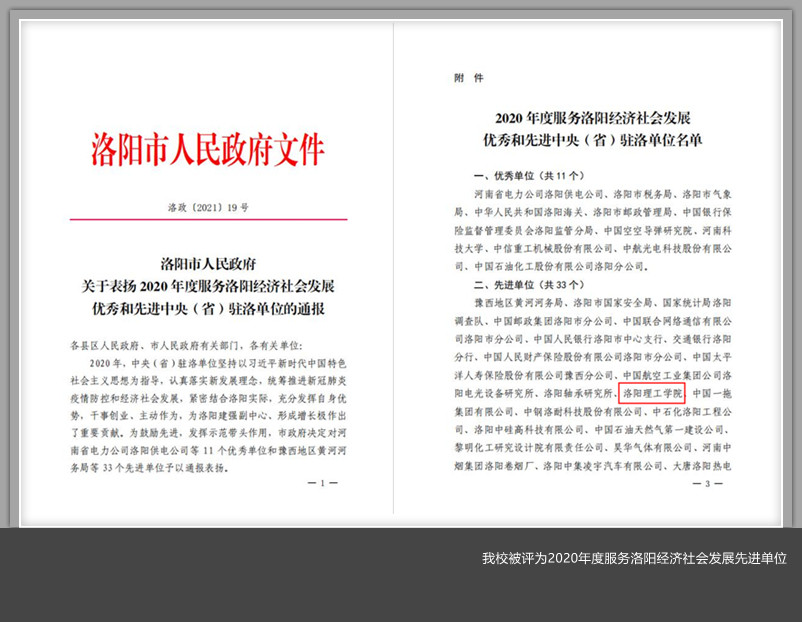Click the red horizontal line under document number
802x622 pixels.
pyautogui.click(x=208, y=219)
